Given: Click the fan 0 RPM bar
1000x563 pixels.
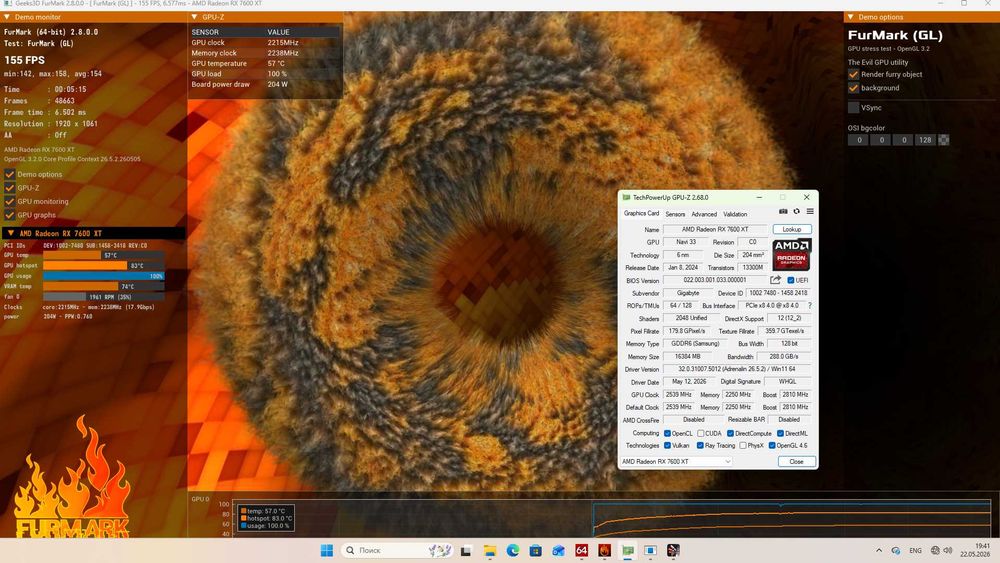Looking at the screenshot, I should (x=103, y=296).
